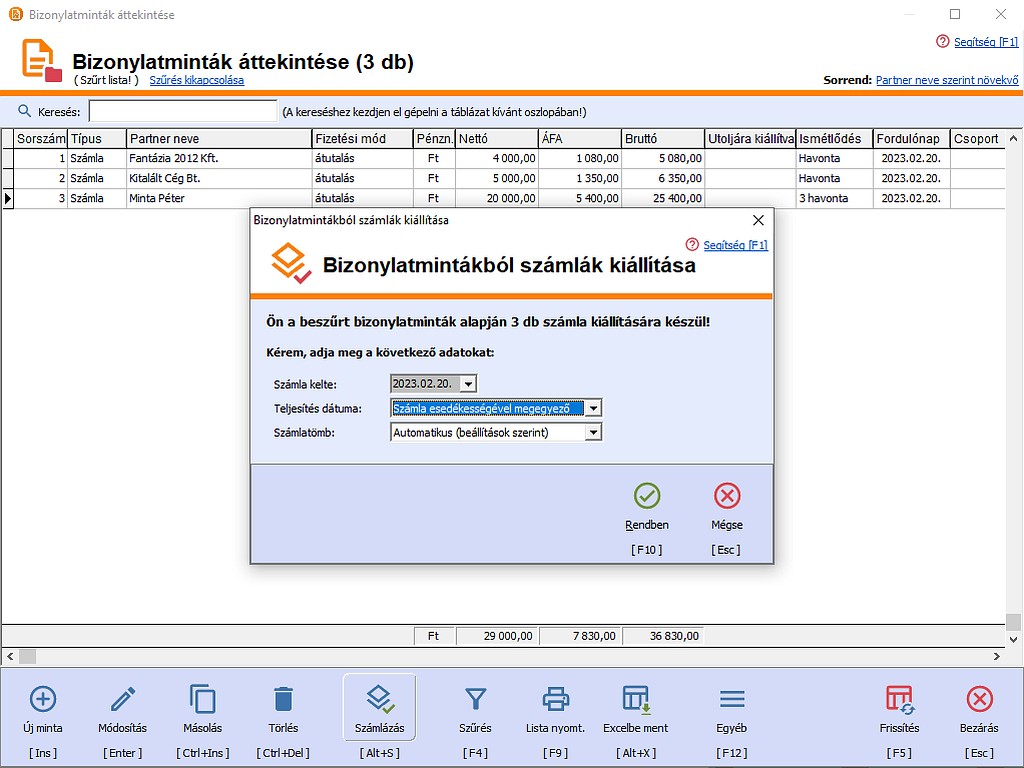
Task: Open the Egyéb menu icon
Action: coord(732,699)
